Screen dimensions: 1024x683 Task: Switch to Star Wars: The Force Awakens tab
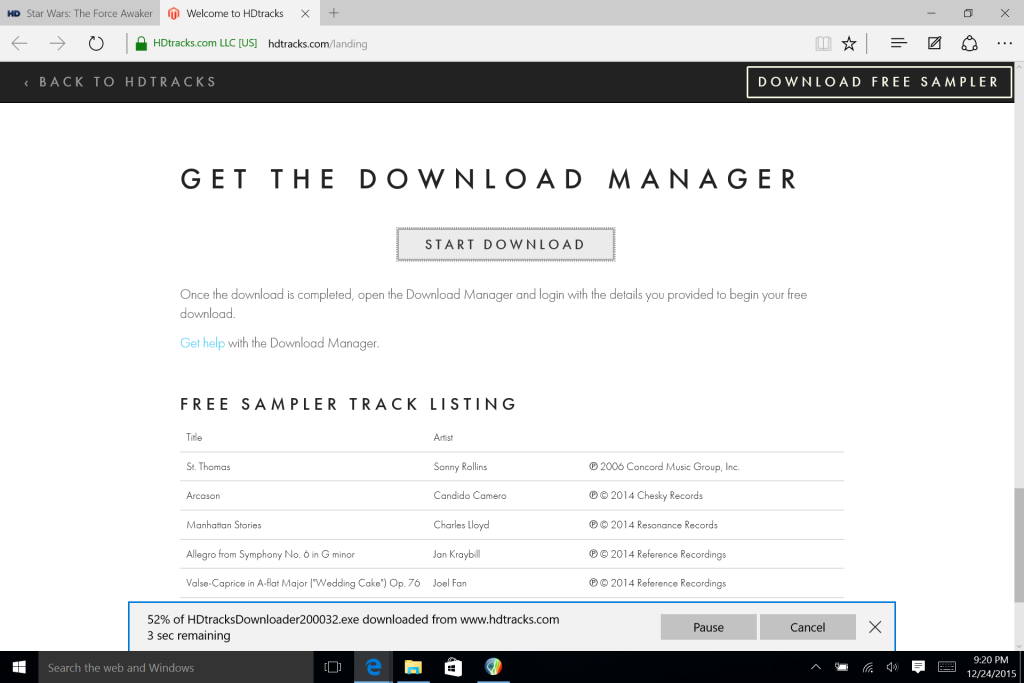[x=80, y=13]
